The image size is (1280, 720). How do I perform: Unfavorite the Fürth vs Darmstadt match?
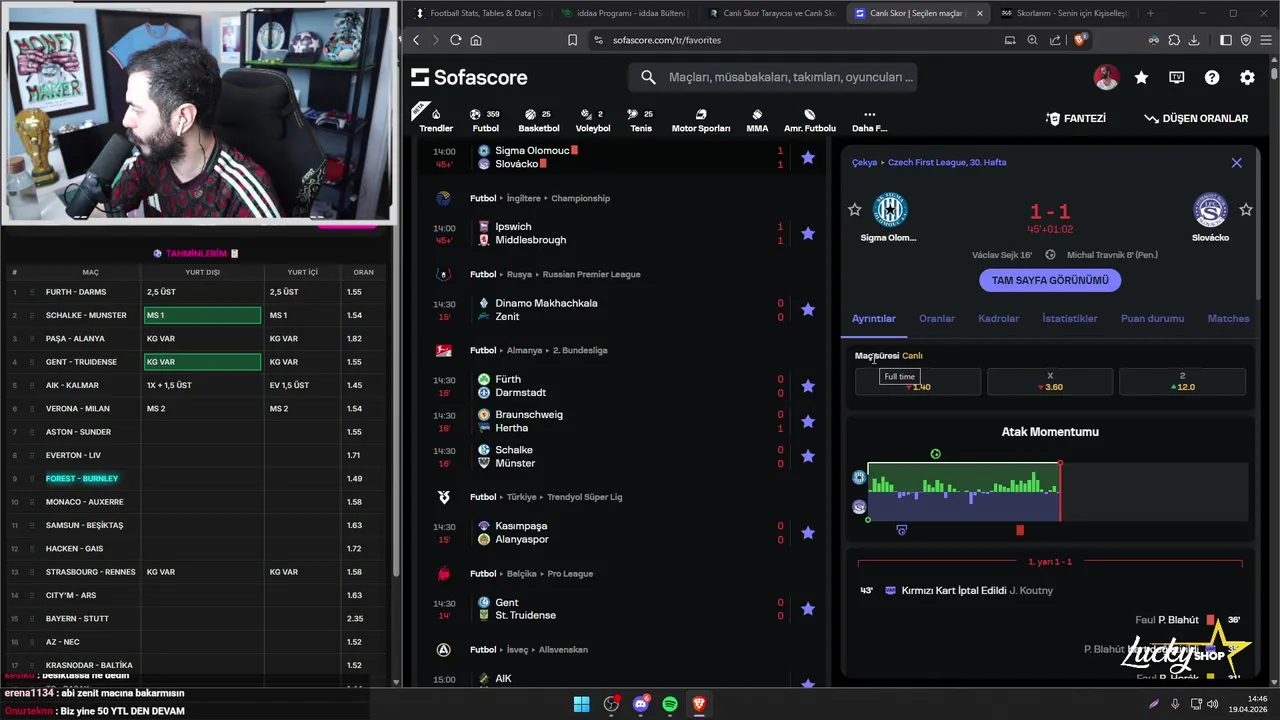point(808,386)
